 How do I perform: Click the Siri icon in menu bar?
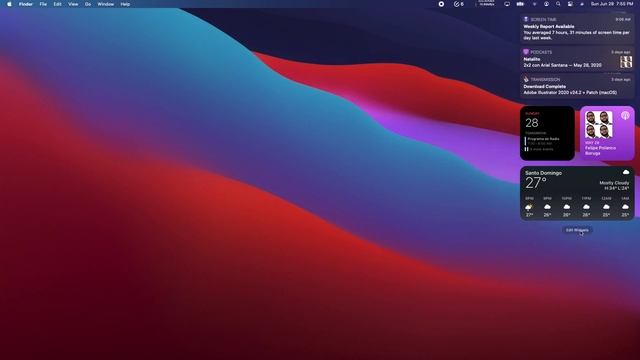tap(582, 4)
